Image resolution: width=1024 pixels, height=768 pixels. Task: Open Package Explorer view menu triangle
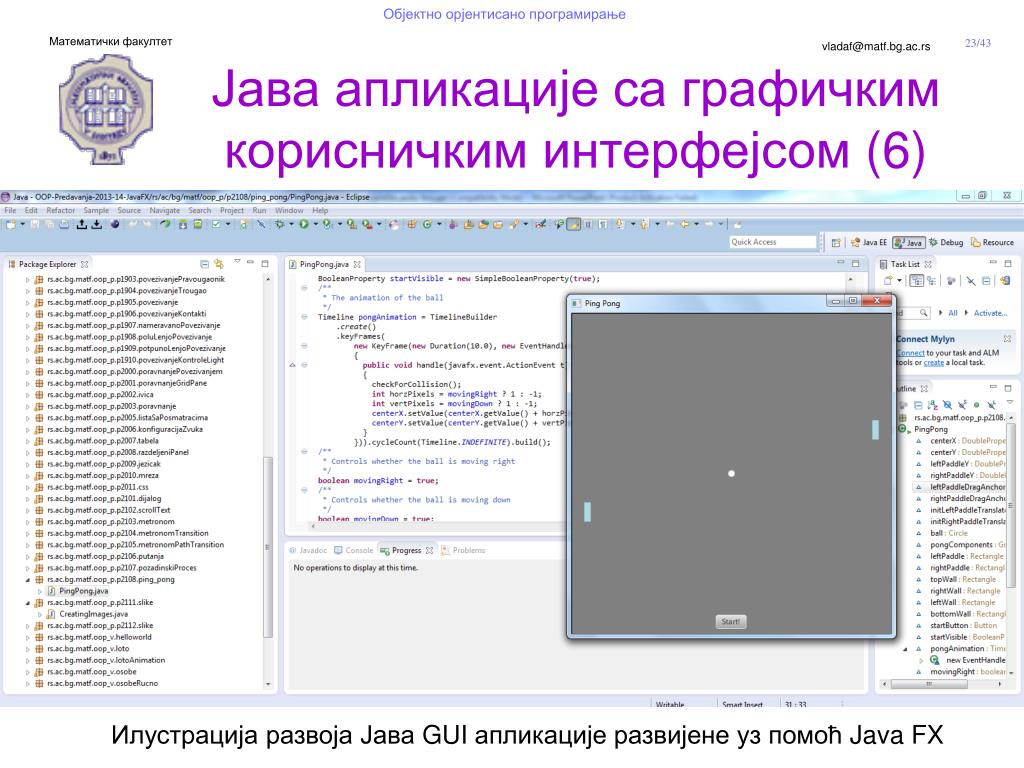(237, 261)
